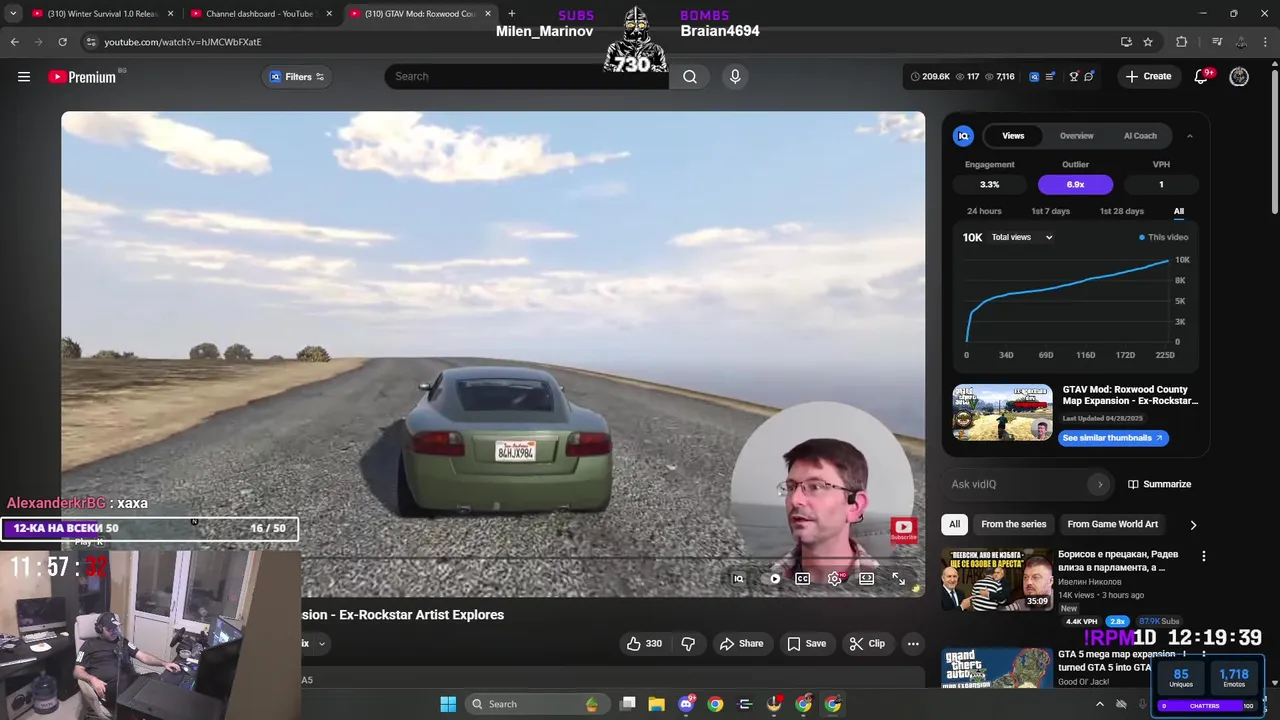Click the vidIQ logo in side panel
The width and height of the screenshot is (1280, 720).
963,136
